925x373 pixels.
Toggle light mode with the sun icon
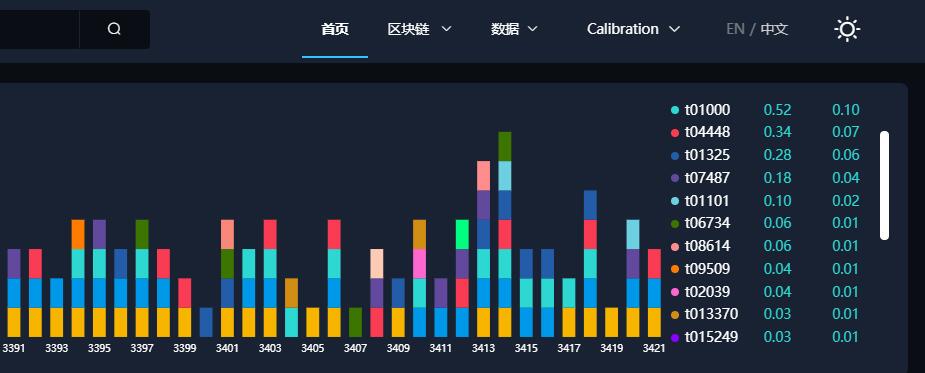[847, 29]
